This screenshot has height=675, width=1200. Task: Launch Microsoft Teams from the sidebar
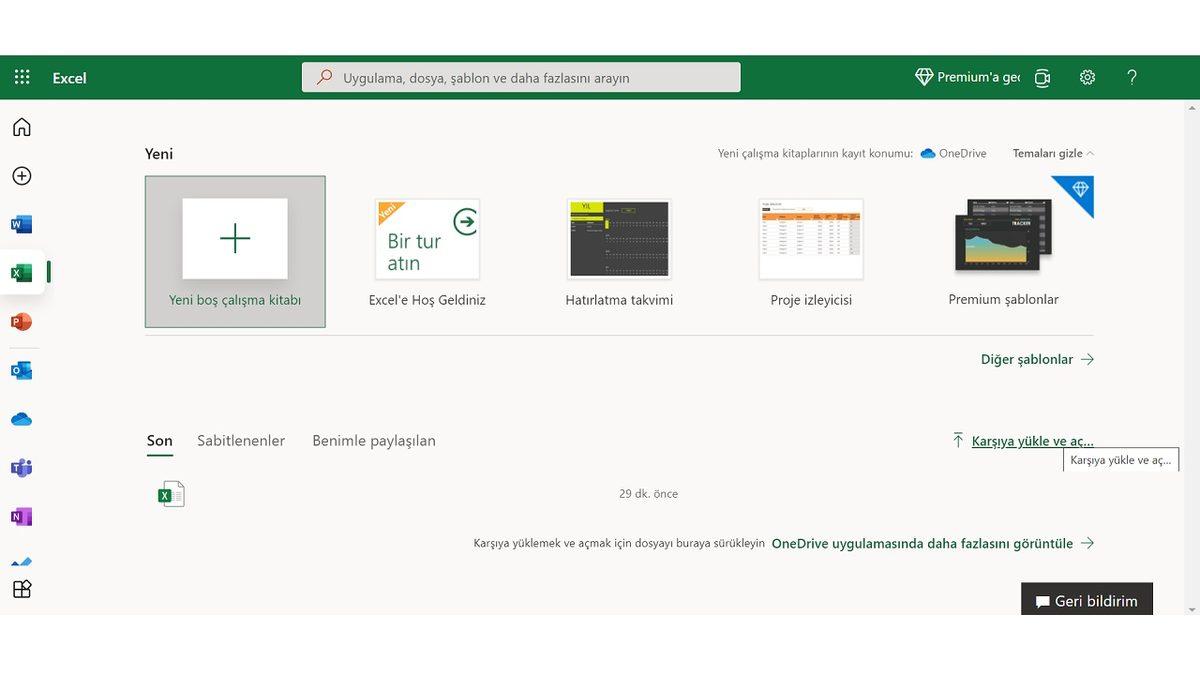(21, 467)
